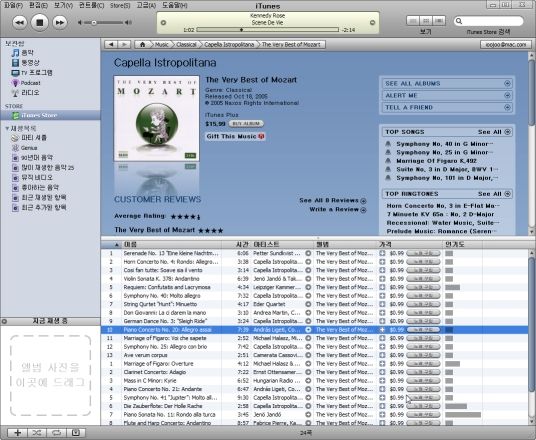536x440 pixels.
Task: Open Symphony No. 40 in G Minor top song
Action: [x=444, y=144]
